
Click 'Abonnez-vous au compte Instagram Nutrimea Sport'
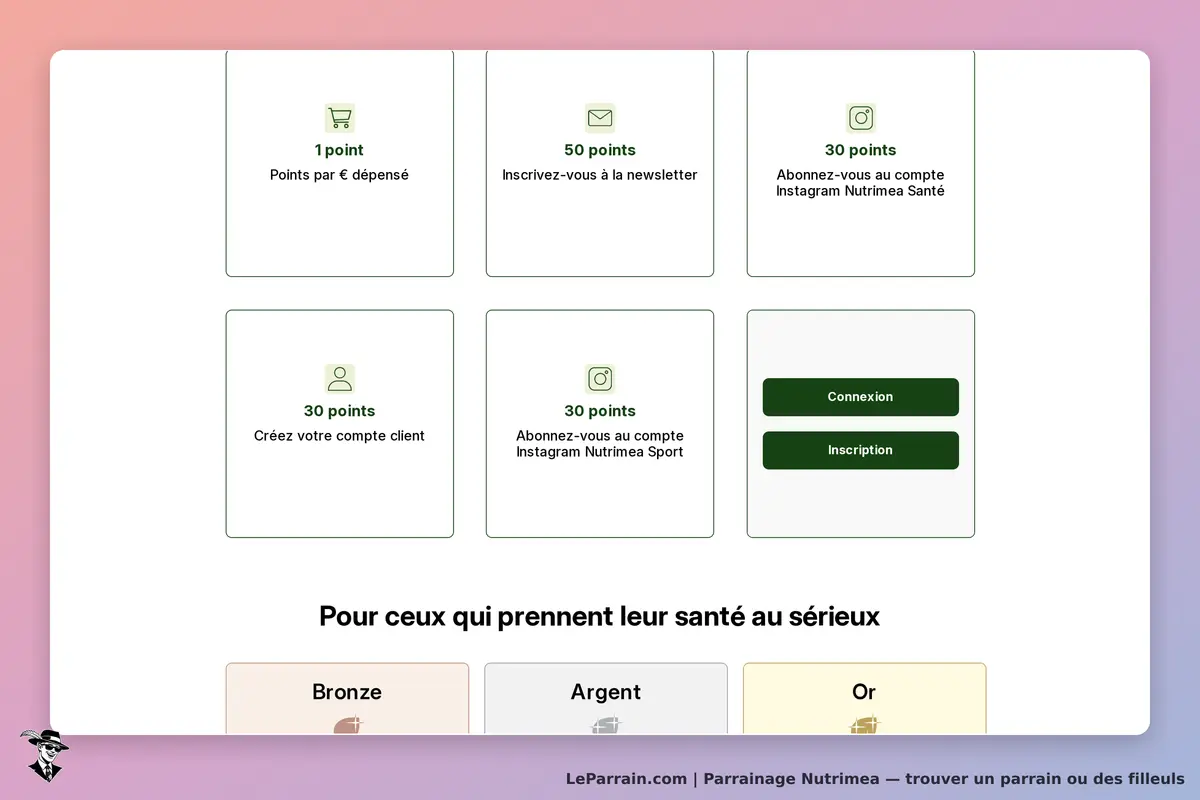600,444
